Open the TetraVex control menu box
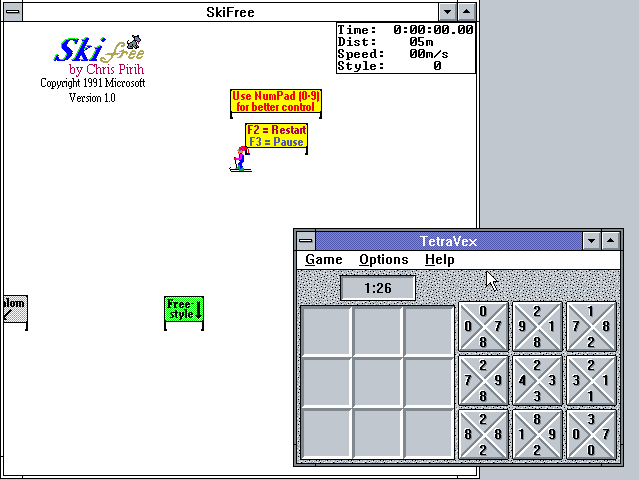Viewport: 639px width, 480px height. pos(306,241)
